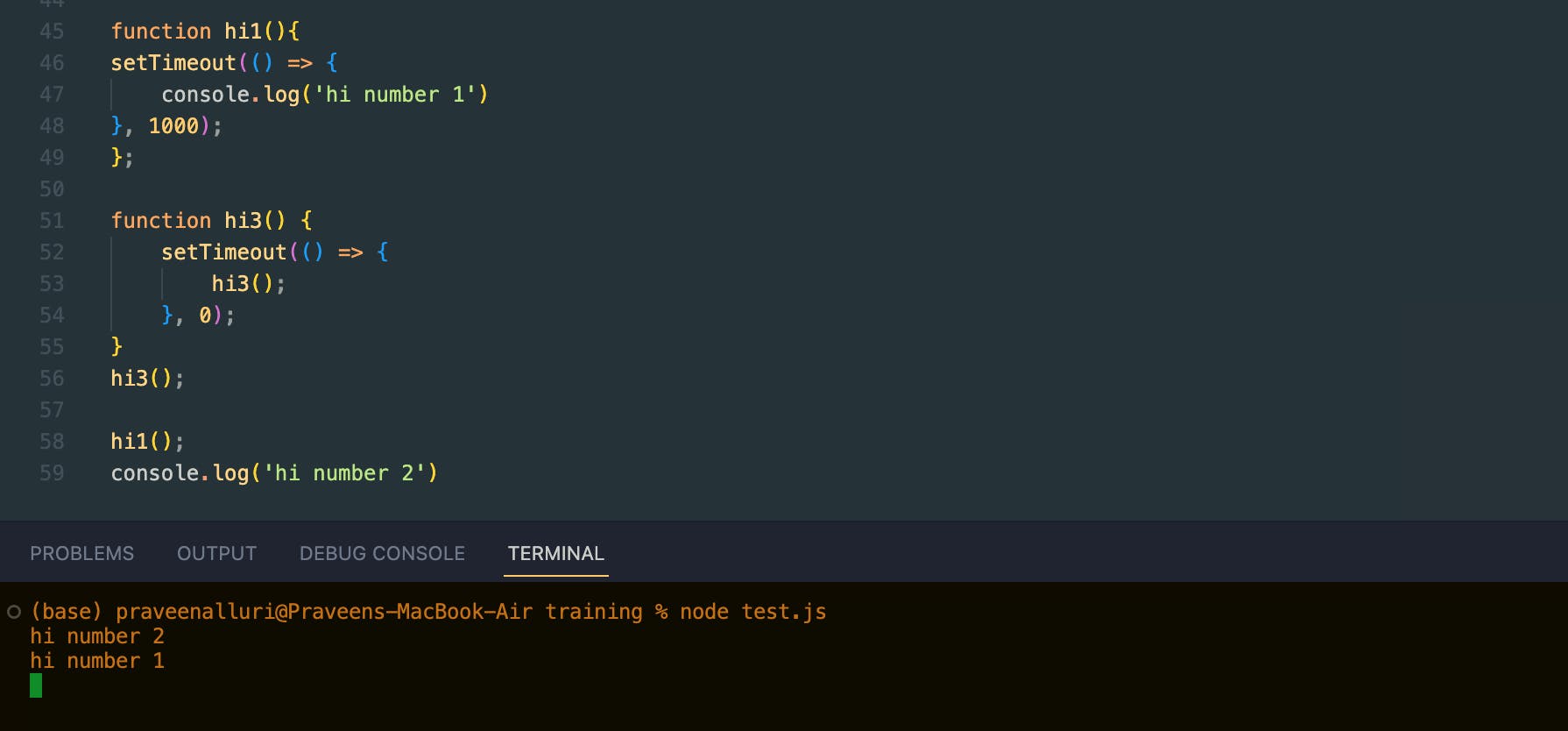Click the green terminal cursor block
1568x731 pixels.
(36, 685)
